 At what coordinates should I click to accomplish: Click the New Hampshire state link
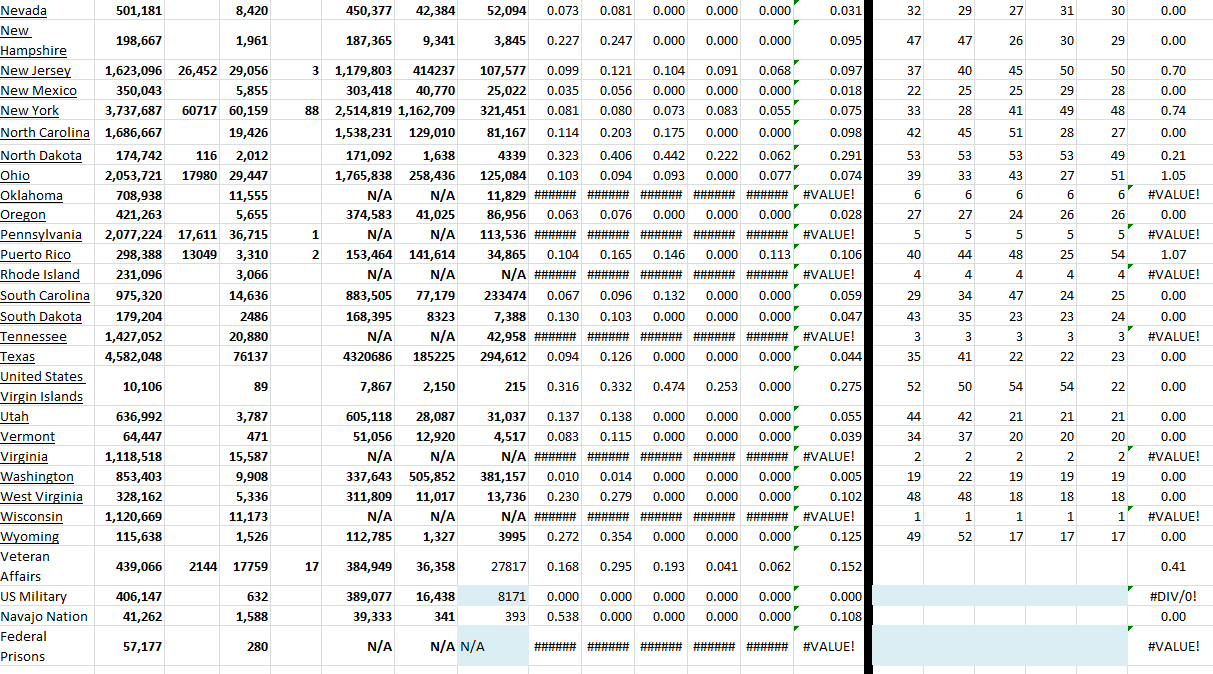coord(33,41)
